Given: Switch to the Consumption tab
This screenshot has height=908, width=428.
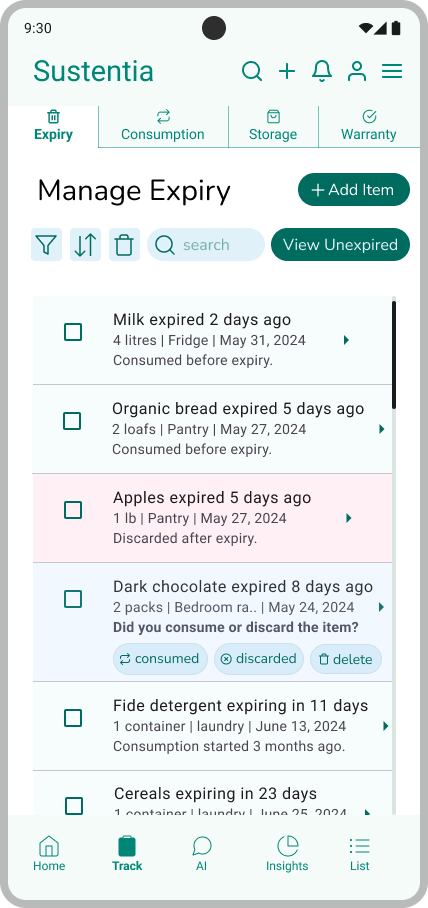Looking at the screenshot, I should click(163, 126).
